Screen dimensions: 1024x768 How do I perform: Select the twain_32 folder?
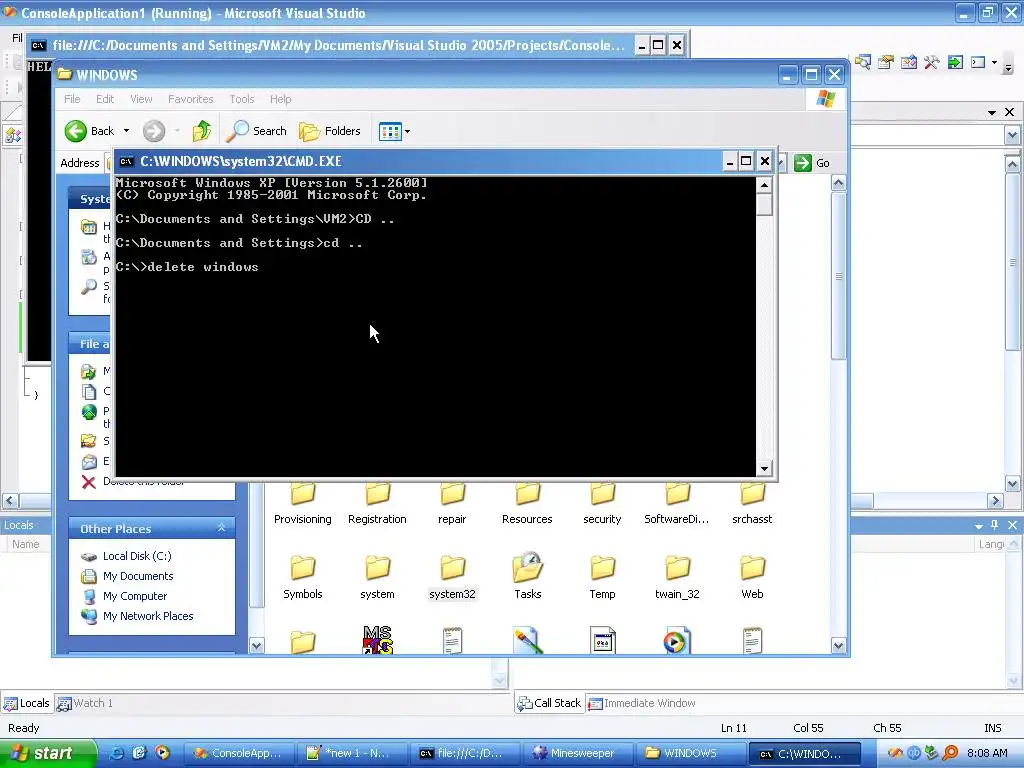tap(677, 577)
